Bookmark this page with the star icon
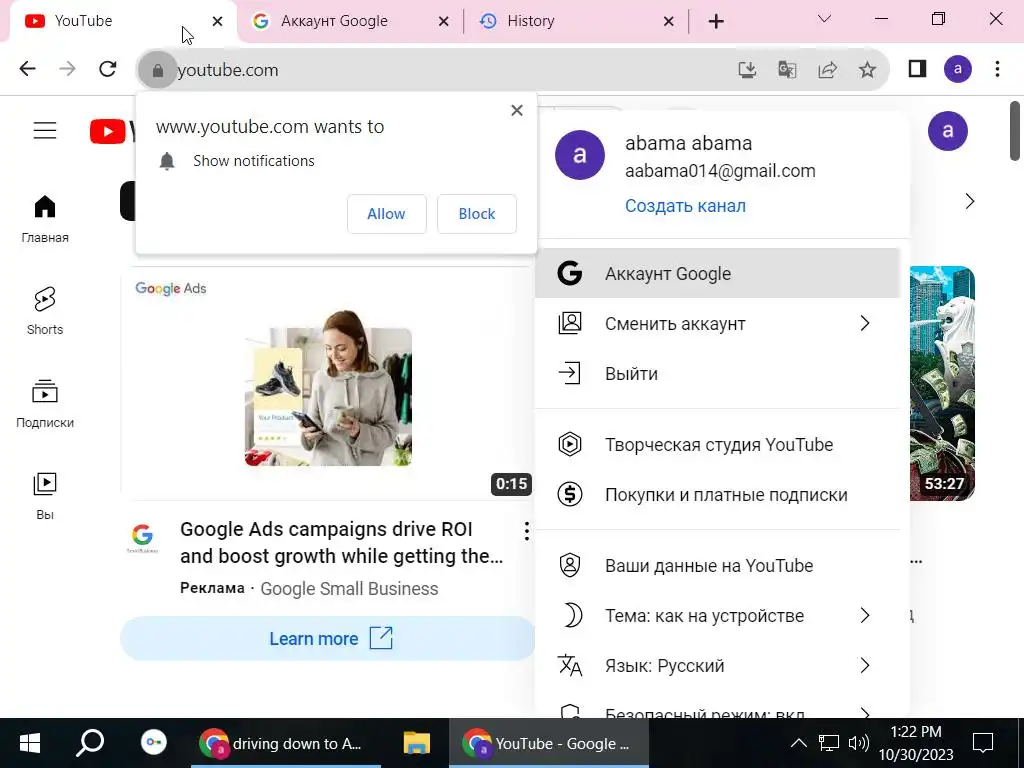The width and height of the screenshot is (1024, 768). 867,69
